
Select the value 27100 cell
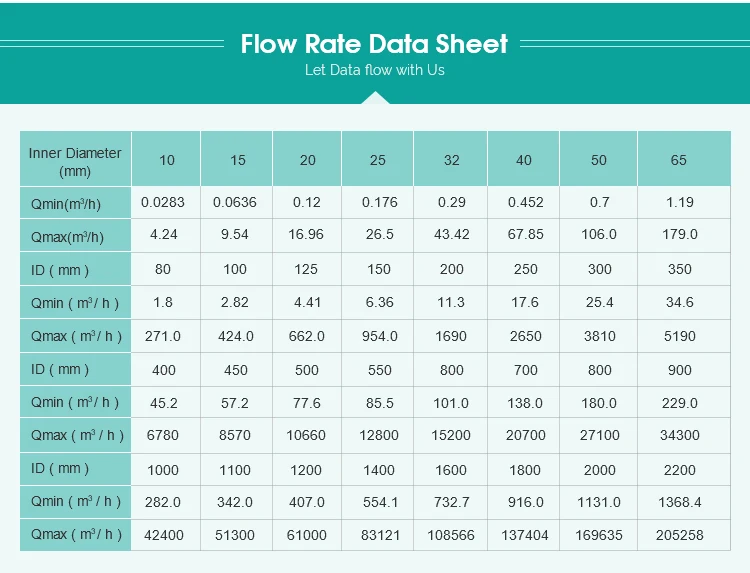(x=598, y=435)
